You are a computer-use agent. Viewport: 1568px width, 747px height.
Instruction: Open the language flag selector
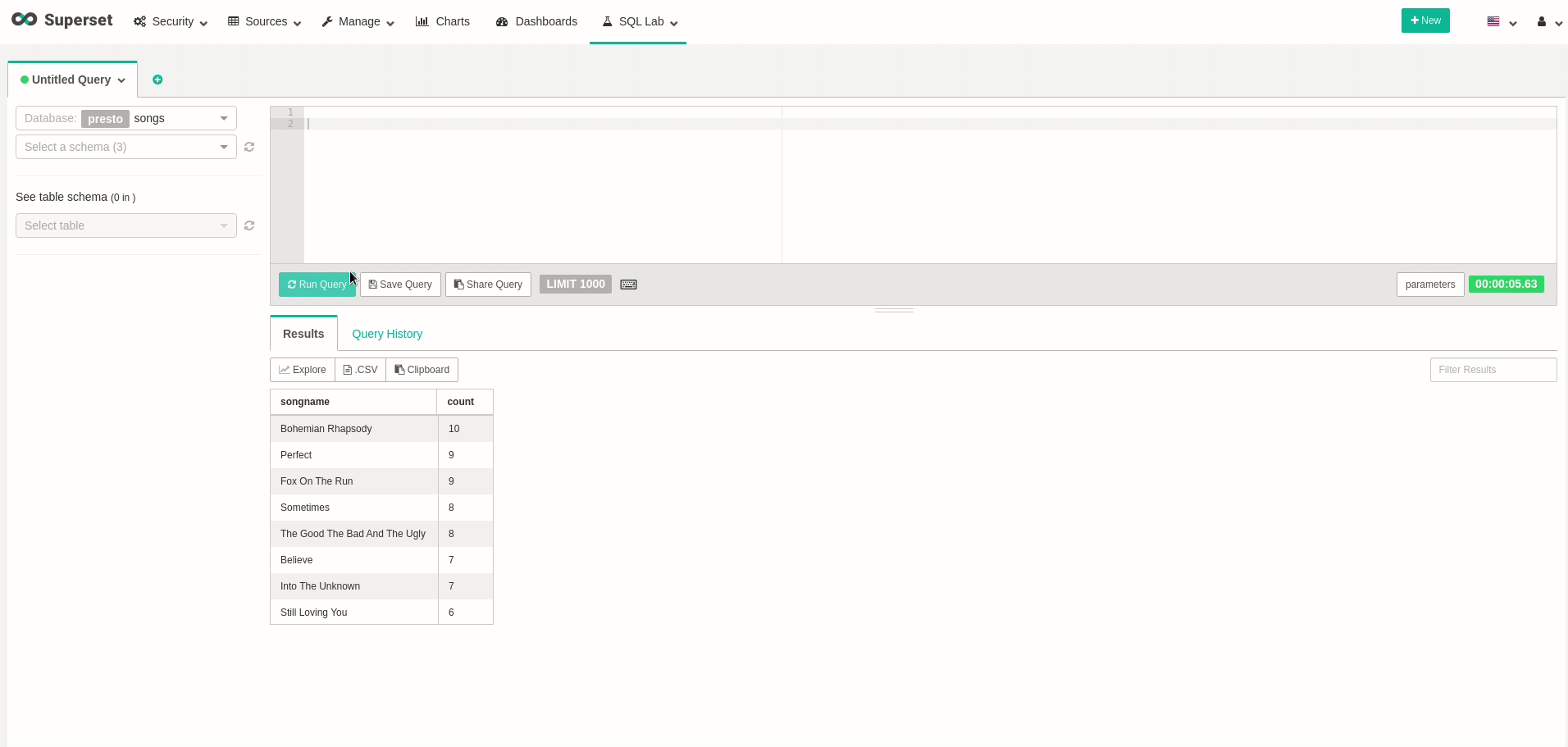point(1502,22)
